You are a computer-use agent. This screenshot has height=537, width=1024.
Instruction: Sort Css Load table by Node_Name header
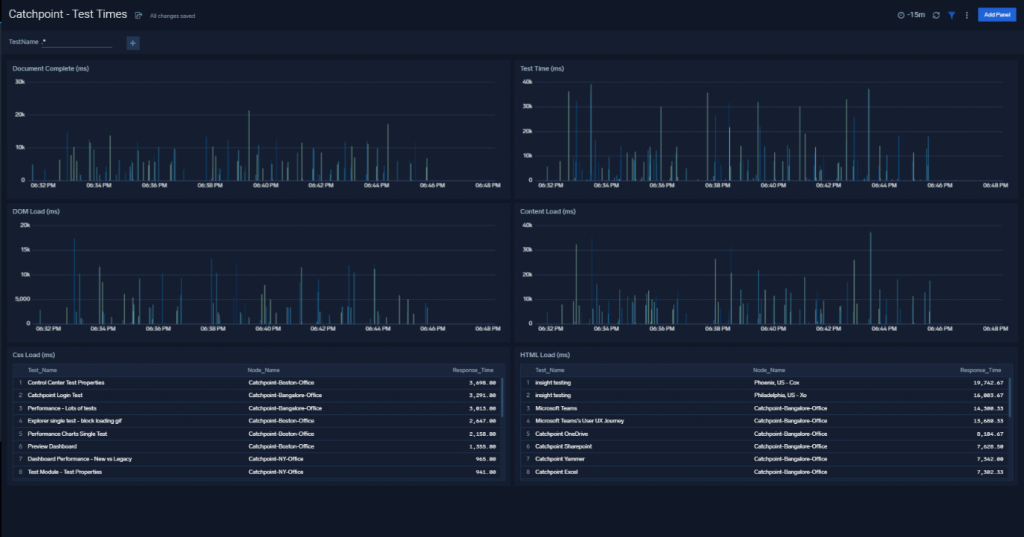coord(264,370)
